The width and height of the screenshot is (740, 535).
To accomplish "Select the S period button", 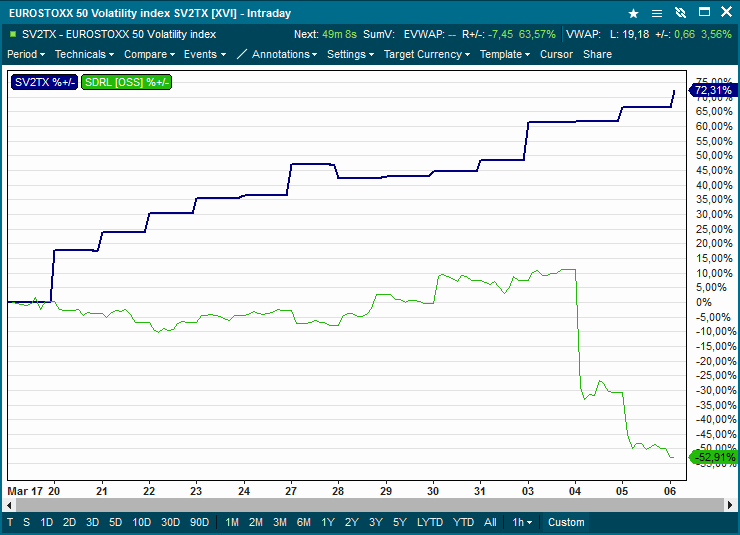I will coord(26,522).
